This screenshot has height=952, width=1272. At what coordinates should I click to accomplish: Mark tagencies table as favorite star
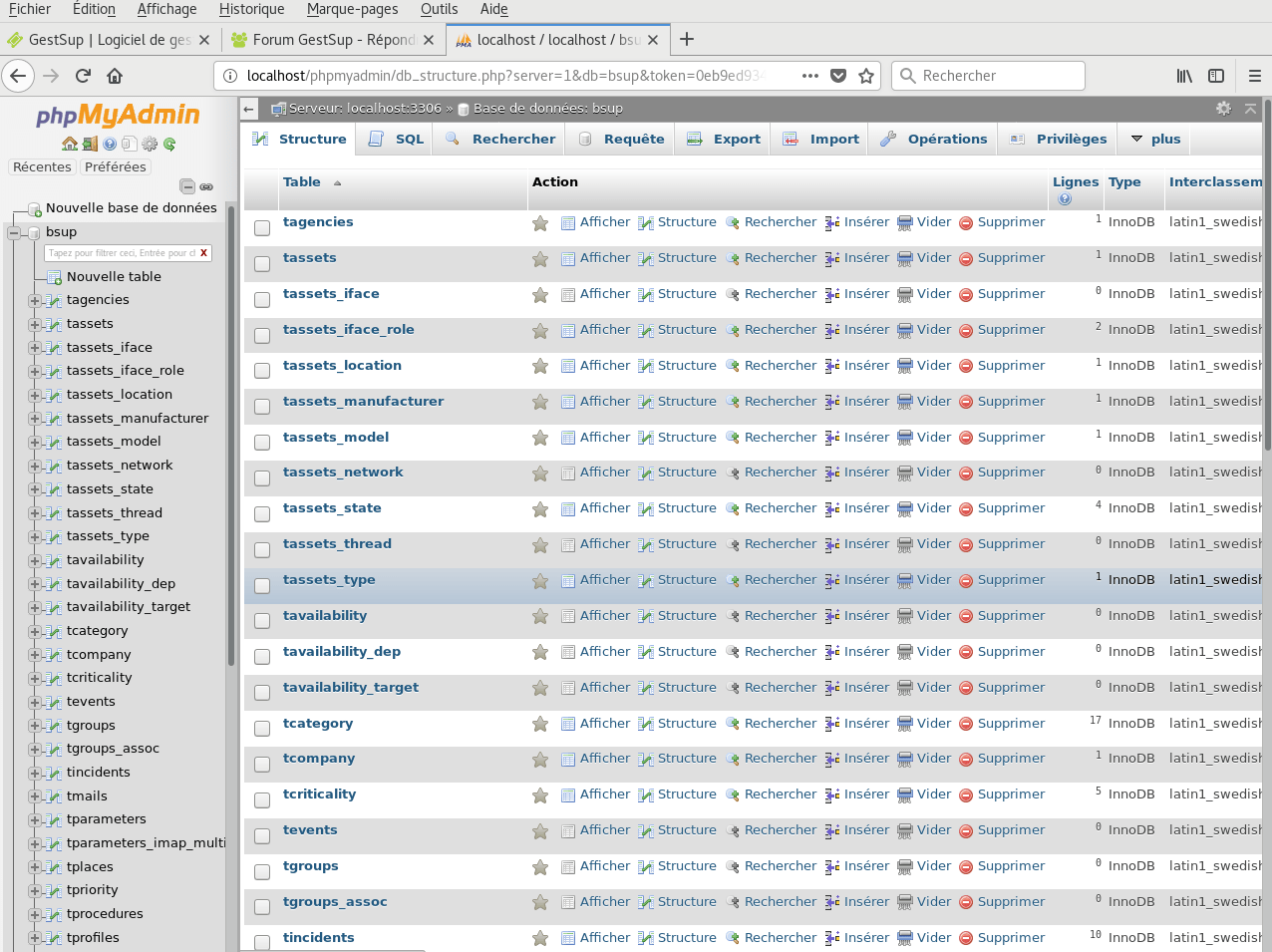[540, 223]
